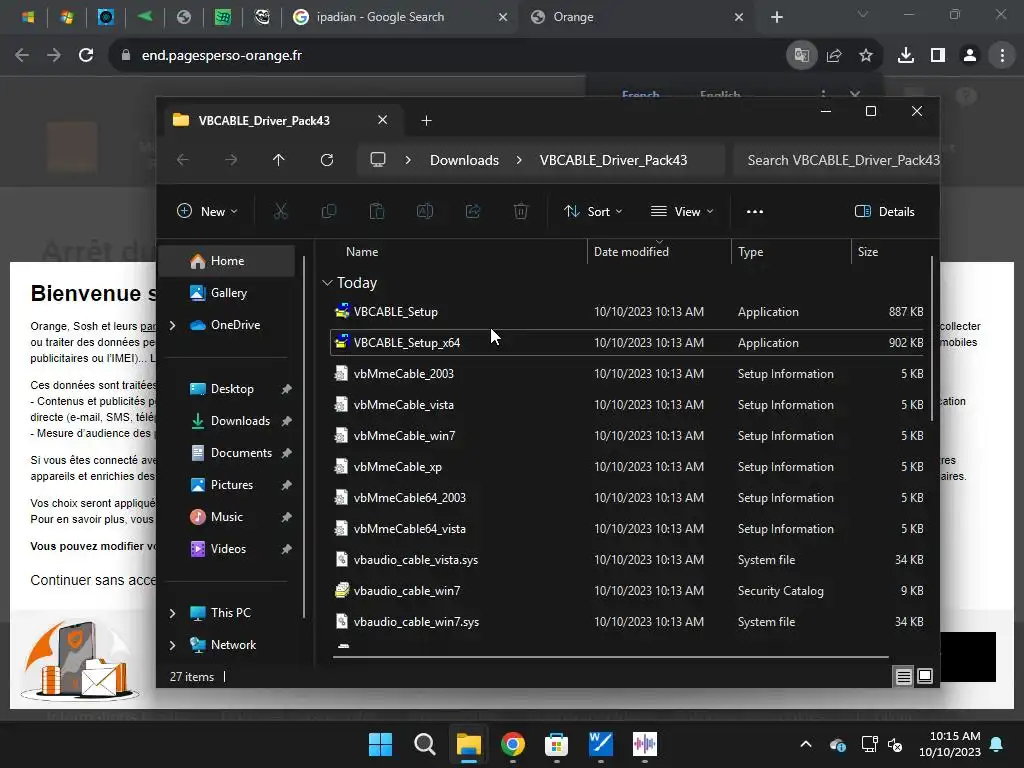
Task: Click the Explorer Back navigation arrow
Action: click(x=183, y=160)
